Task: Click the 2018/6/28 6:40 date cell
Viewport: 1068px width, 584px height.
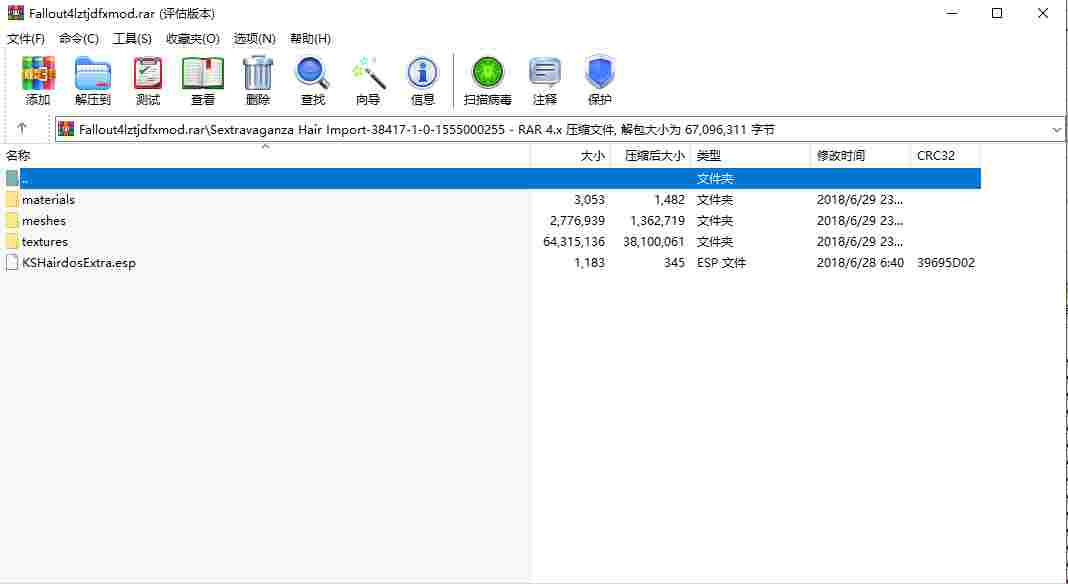Action: pyautogui.click(x=860, y=262)
